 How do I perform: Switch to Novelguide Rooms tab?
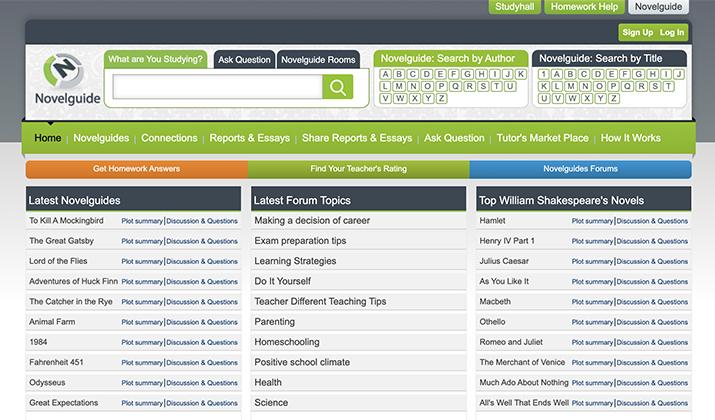click(318, 60)
